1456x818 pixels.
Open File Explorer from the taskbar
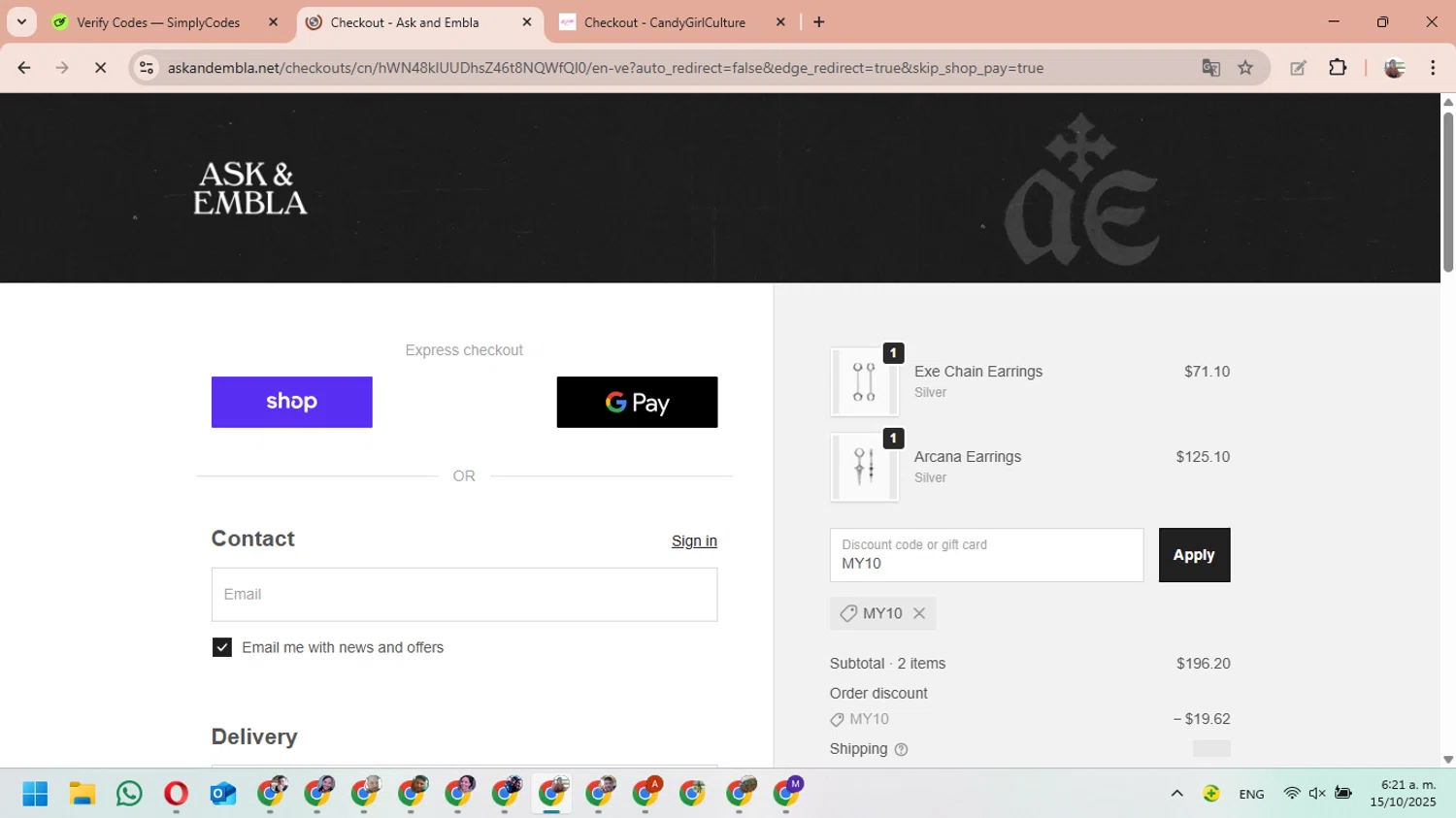(82, 794)
